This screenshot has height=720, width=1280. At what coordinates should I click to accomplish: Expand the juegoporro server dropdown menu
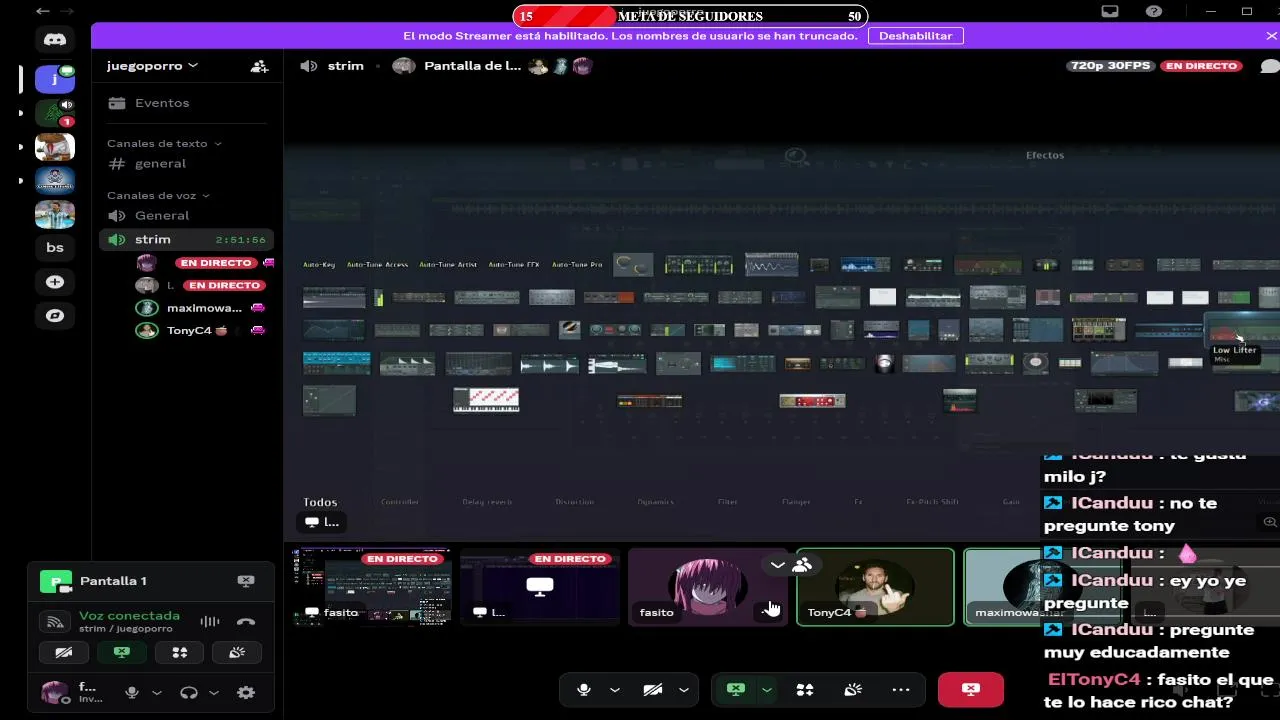[x=153, y=66]
